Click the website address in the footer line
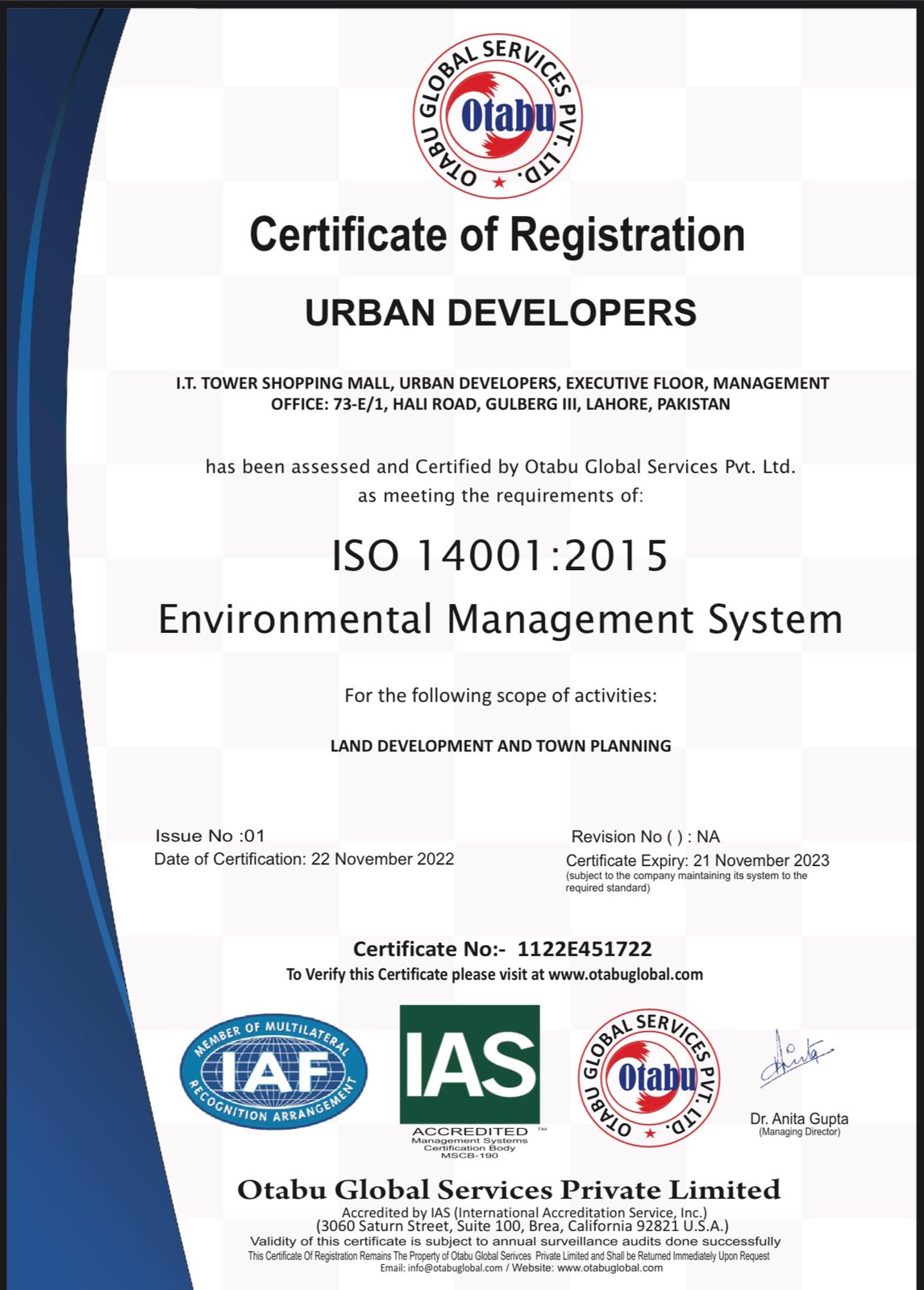 [610, 1267]
